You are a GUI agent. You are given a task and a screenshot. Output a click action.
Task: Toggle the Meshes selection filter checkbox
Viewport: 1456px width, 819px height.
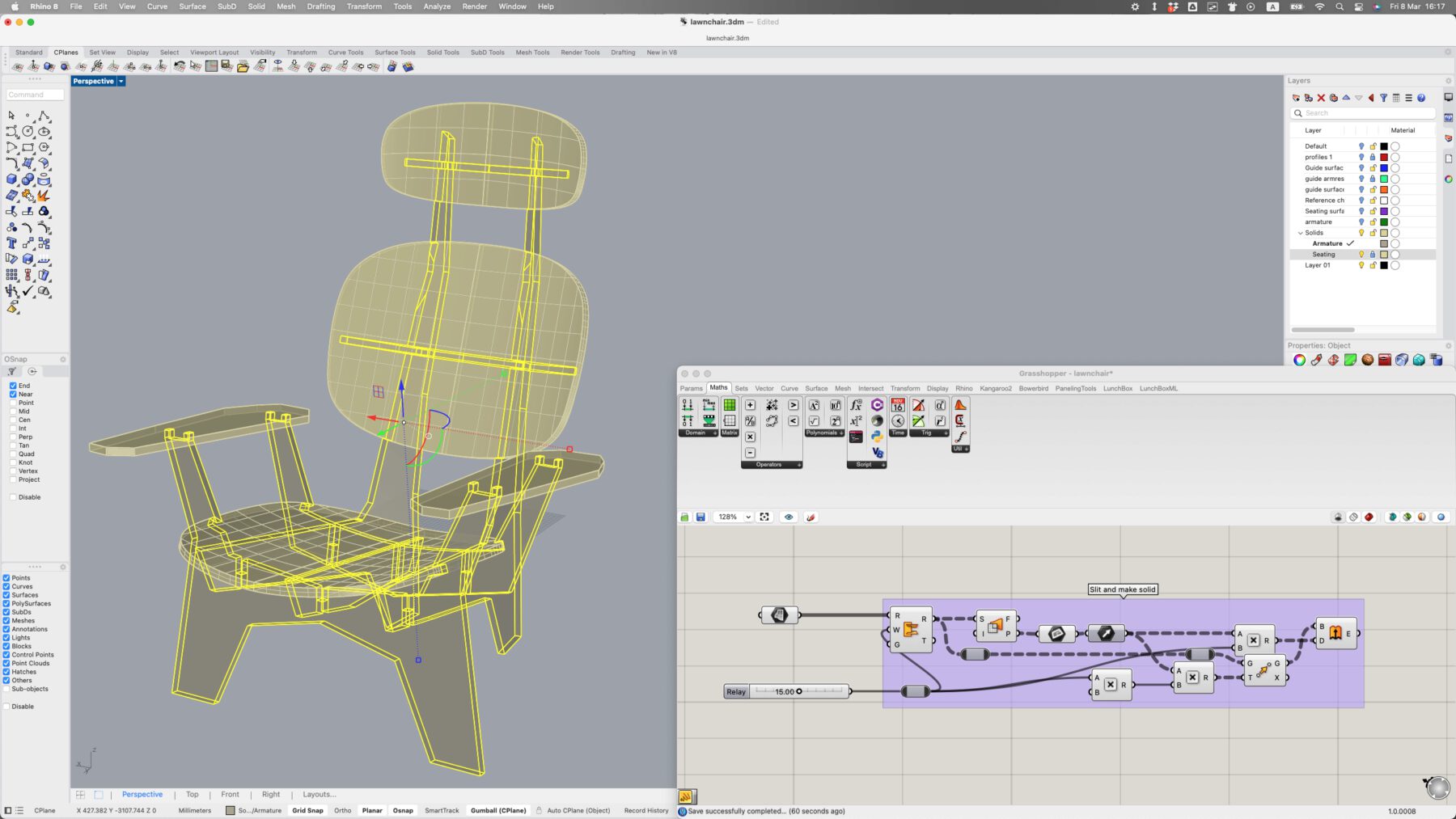pos(6,621)
